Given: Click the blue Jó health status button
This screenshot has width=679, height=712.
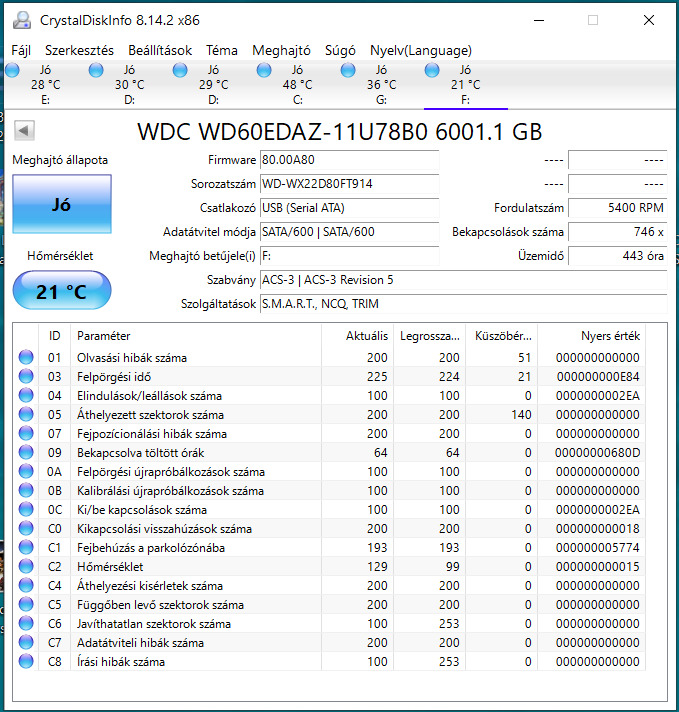Looking at the screenshot, I should (62, 204).
